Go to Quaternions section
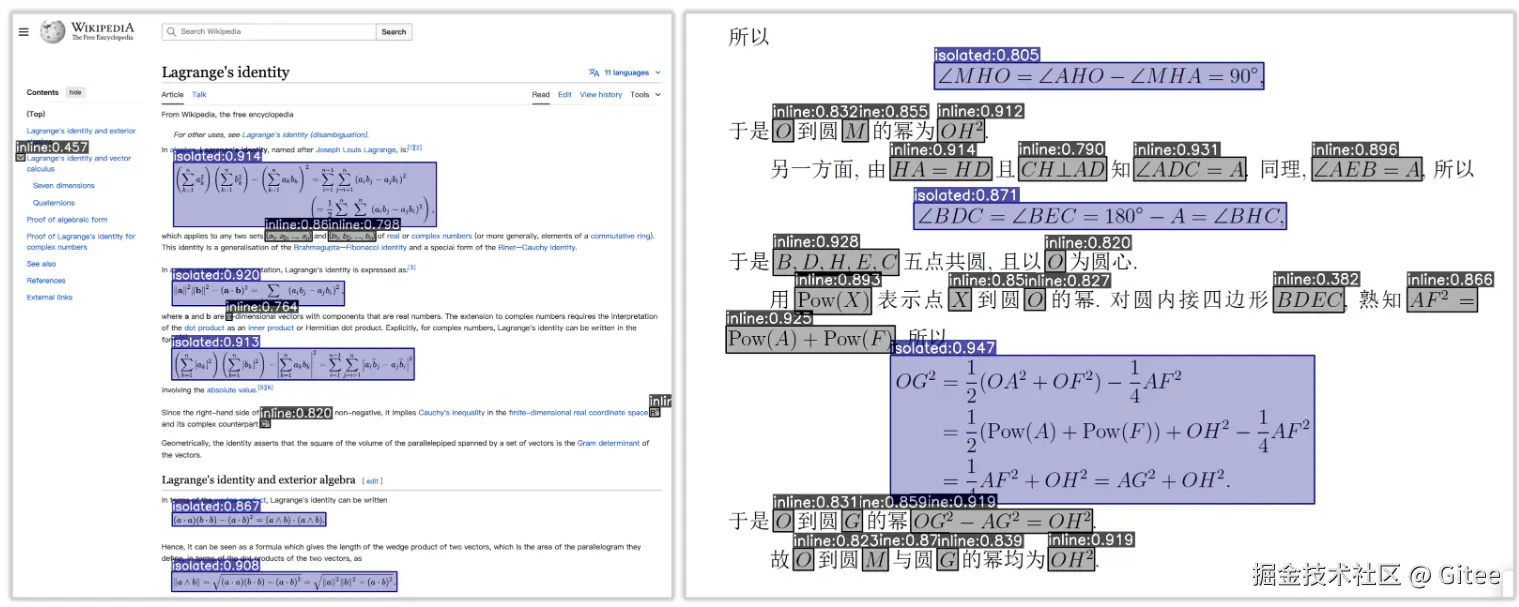The width and height of the screenshot is (1519, 607). [x=54, y=203]
